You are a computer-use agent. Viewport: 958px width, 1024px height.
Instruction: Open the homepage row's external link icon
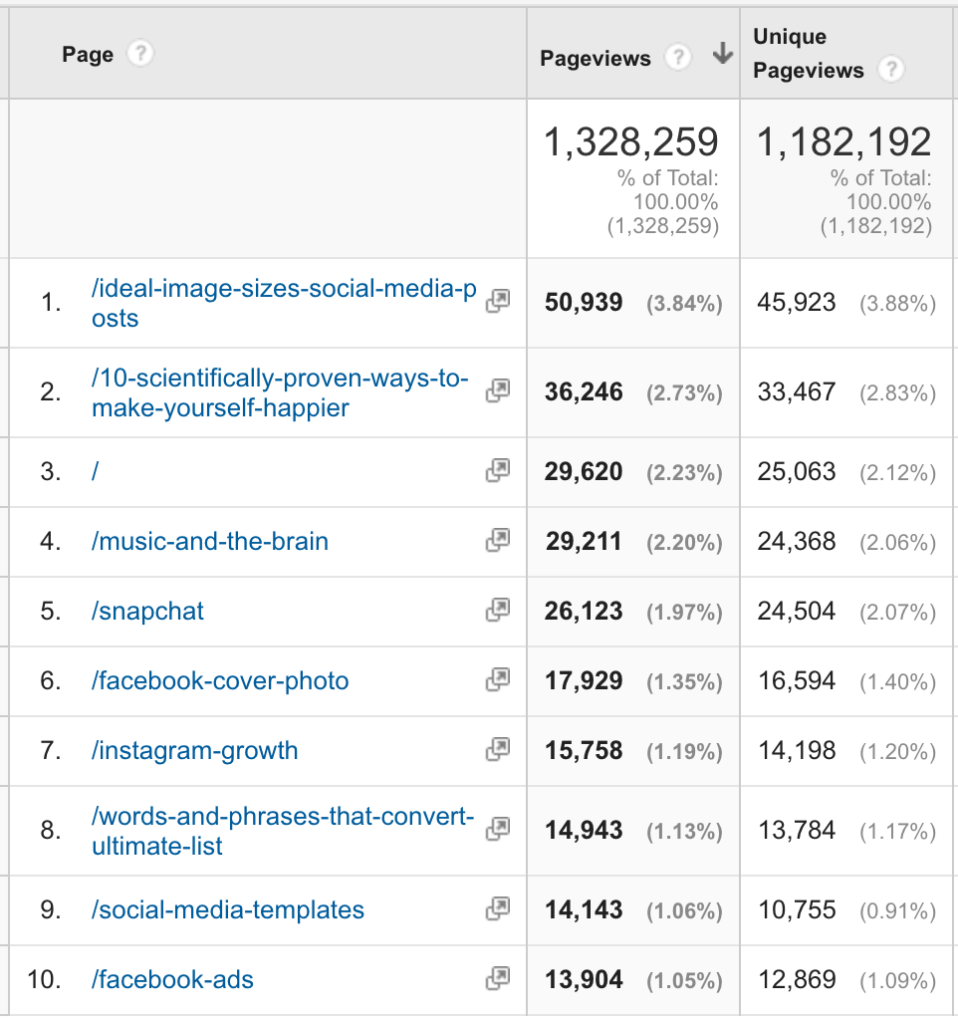point(497,470)
